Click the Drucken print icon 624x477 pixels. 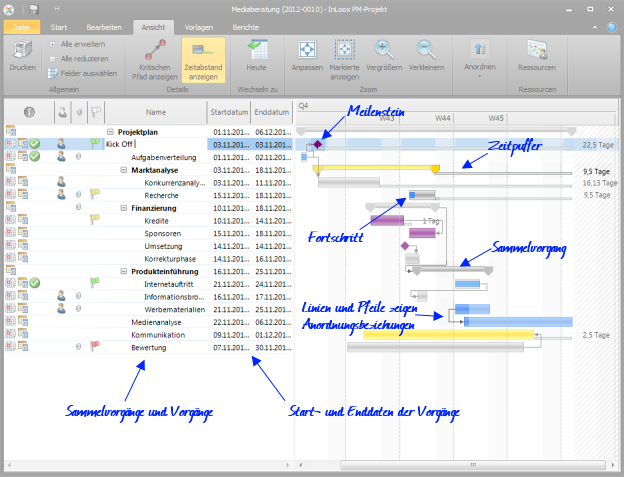(x=22, y=50)
